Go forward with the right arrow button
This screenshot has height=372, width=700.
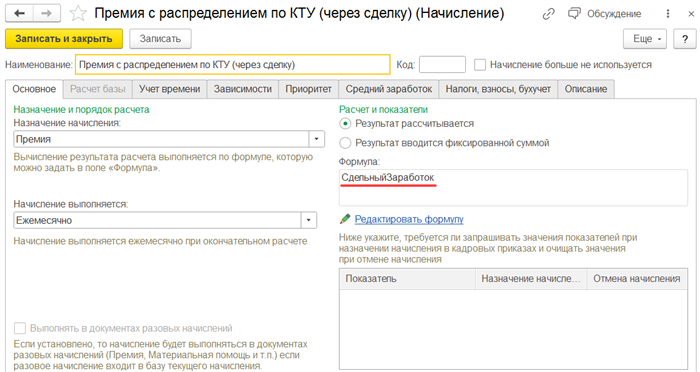pyautogui.click(x=48, y=14)
